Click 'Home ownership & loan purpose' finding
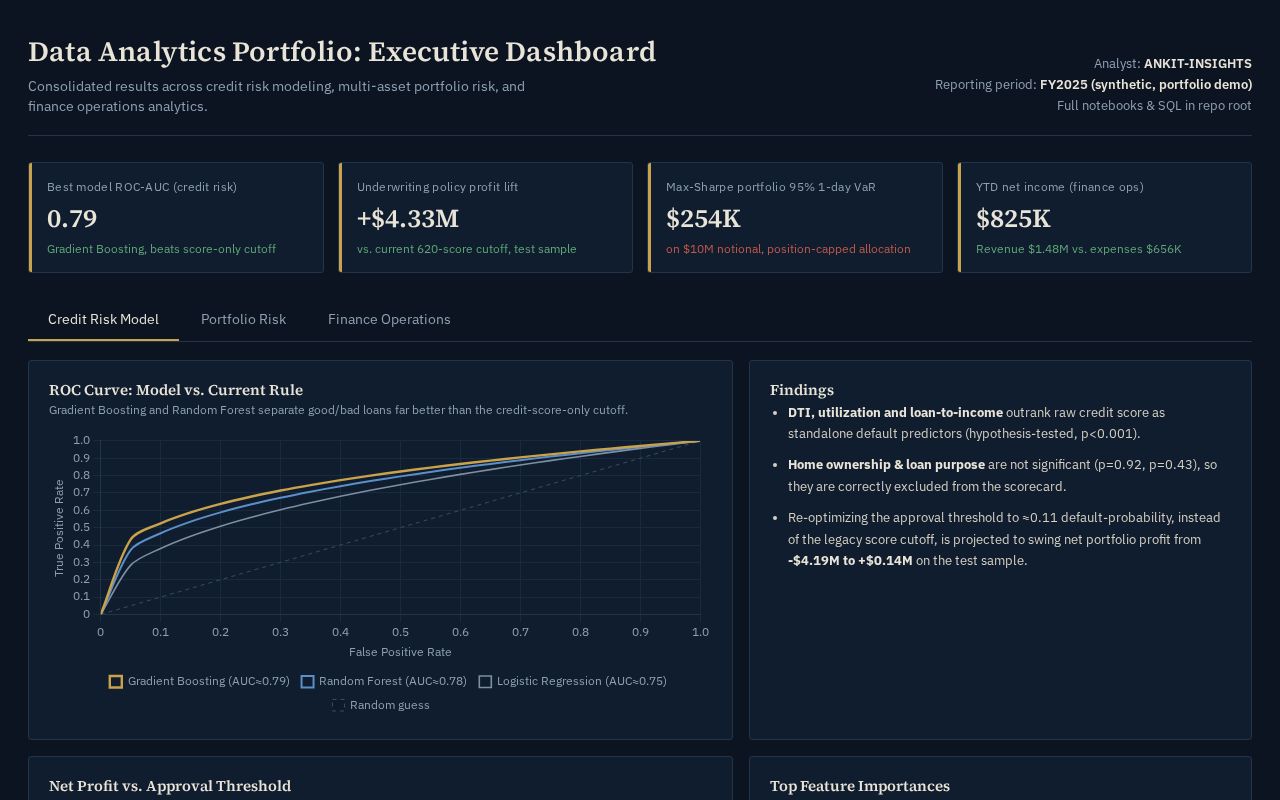 886,465
